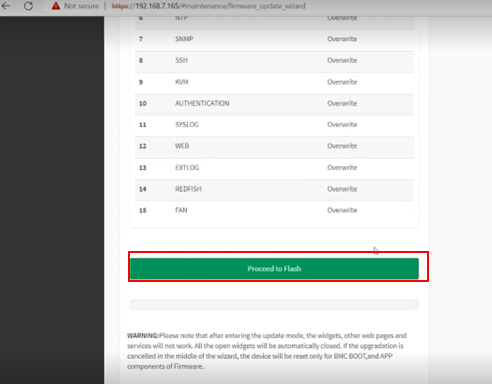
Task: Click Overwrite in the SYSLOG row
Action: coord(342,125)
